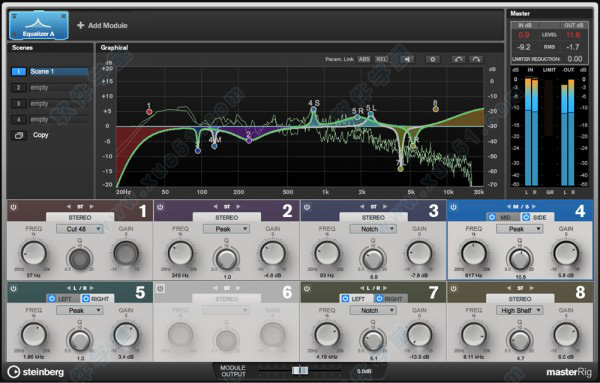Select LEFT tab in band 7
This screenshot has width=600, height=383.
[355, 299]
